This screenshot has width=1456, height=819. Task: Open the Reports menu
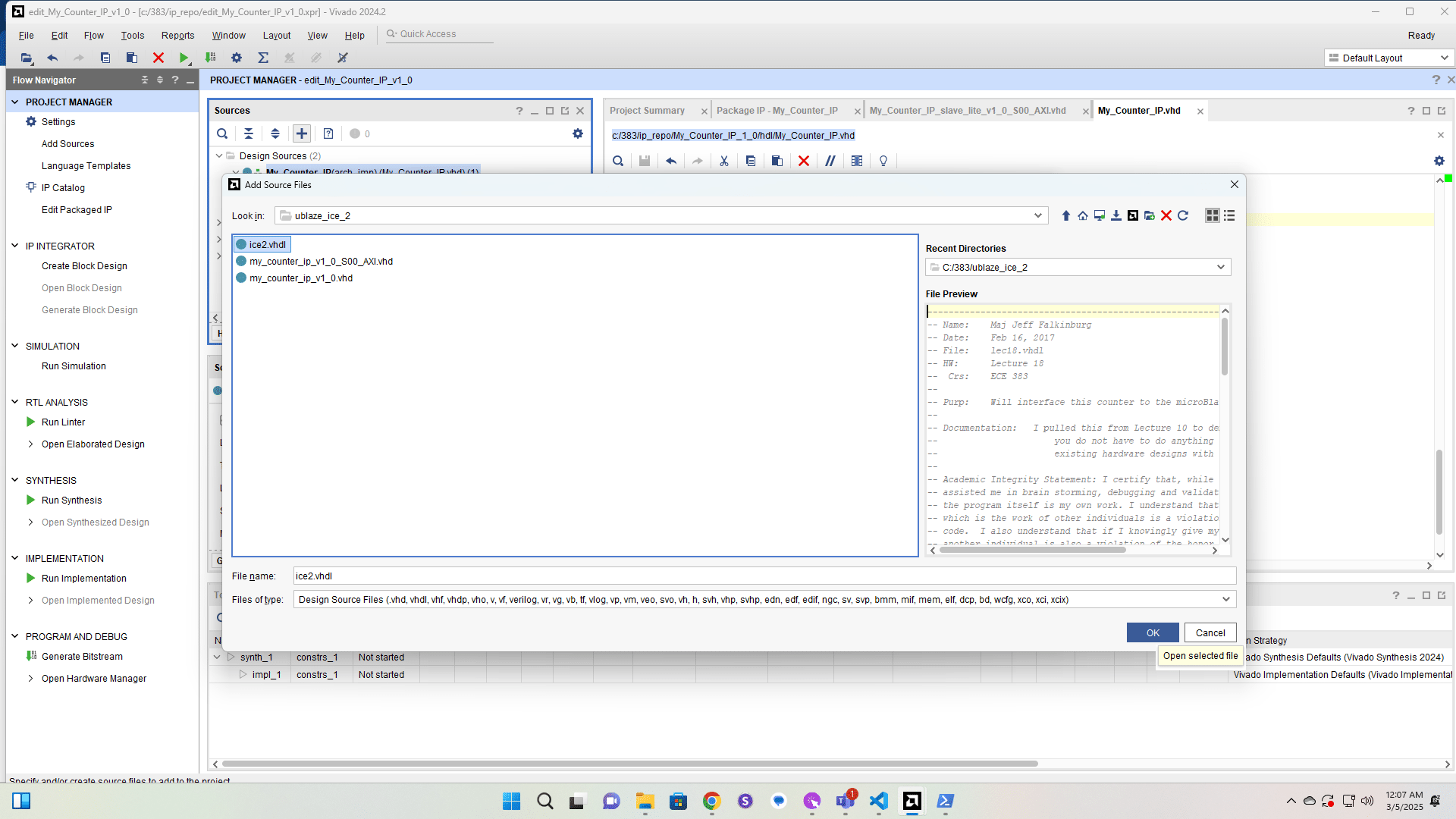point(177,35)
